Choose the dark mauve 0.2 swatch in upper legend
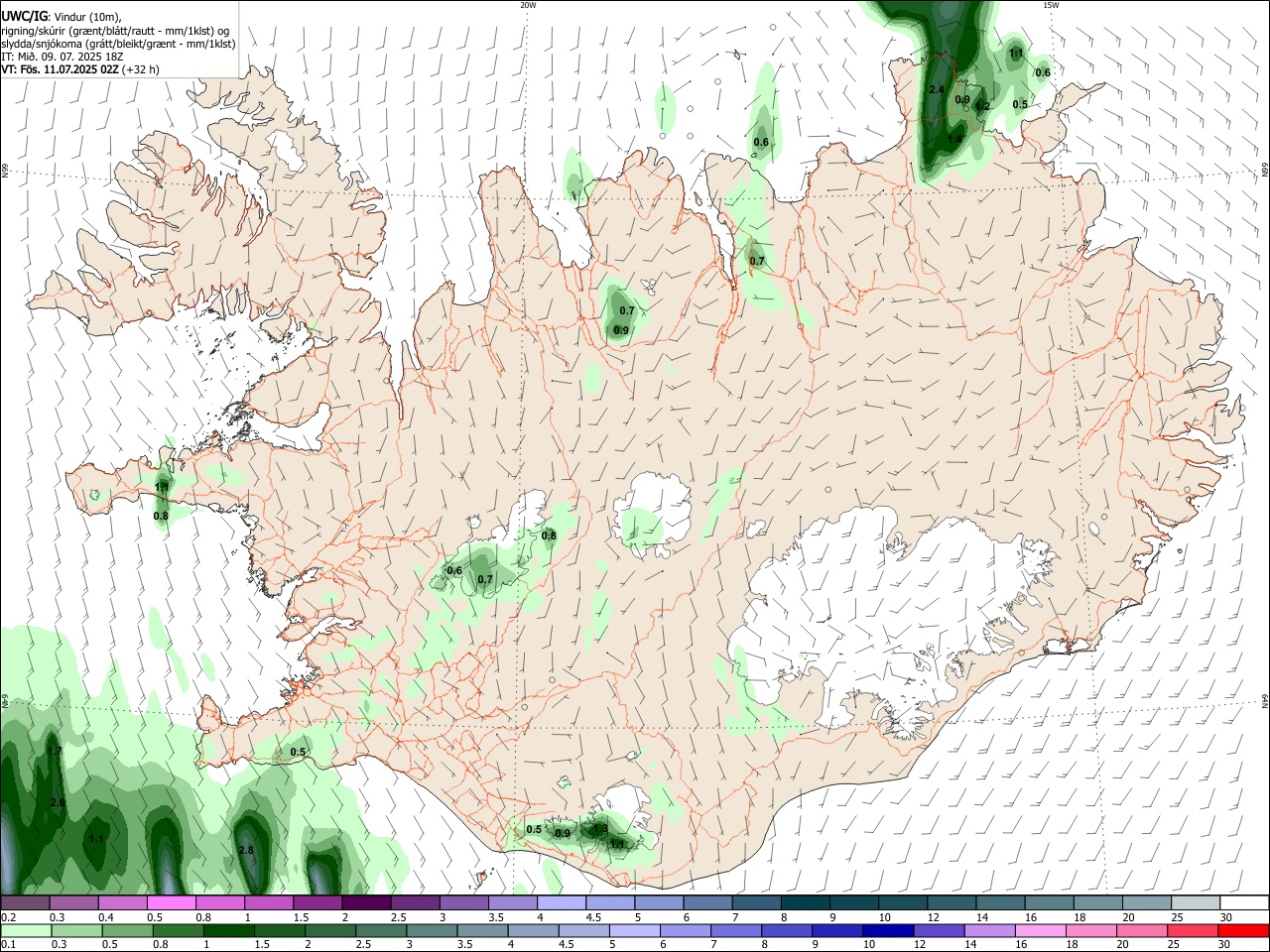1270x952 pixels. (x=25, y=903)
